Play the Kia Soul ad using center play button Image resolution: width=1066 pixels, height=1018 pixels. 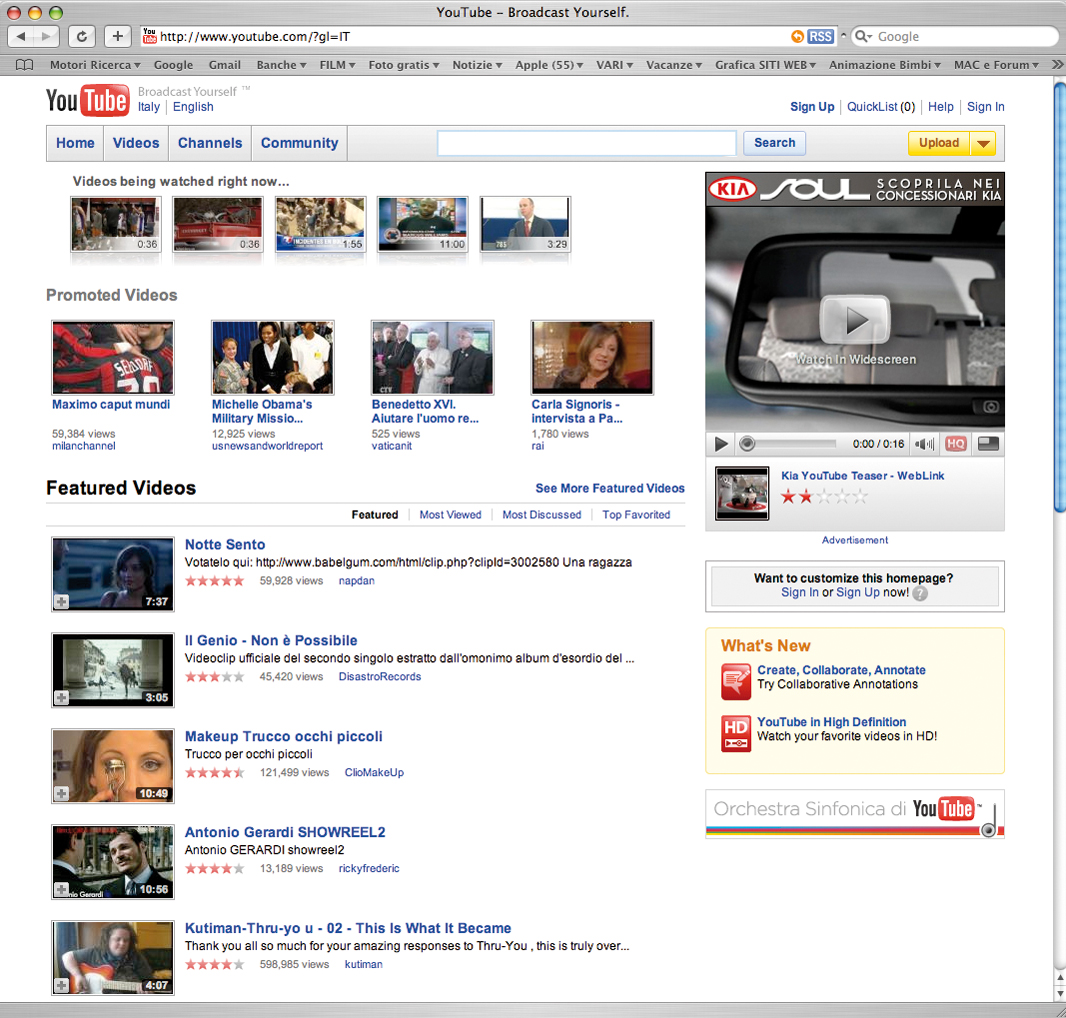[855, 320]
